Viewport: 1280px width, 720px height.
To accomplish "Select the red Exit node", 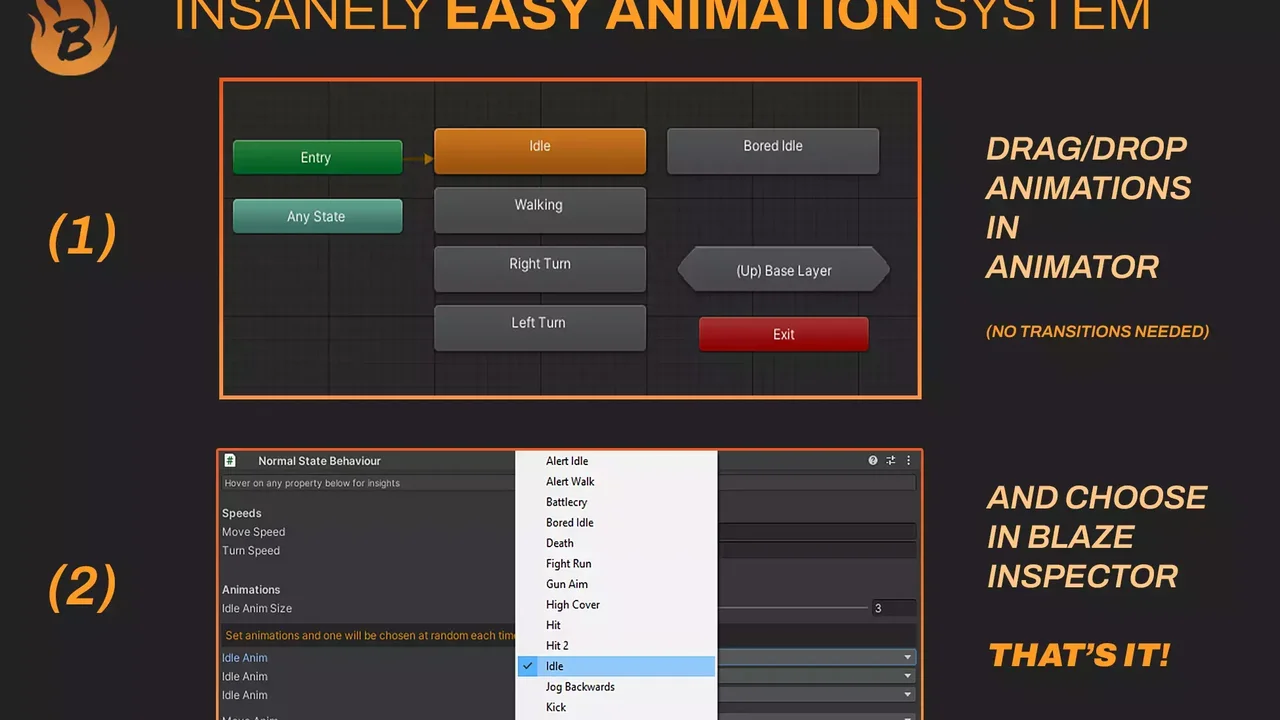I will (x=784, y=334).
